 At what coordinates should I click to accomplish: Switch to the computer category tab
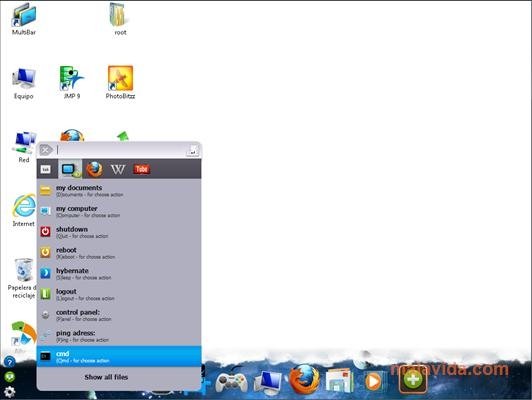click(71, 169)
